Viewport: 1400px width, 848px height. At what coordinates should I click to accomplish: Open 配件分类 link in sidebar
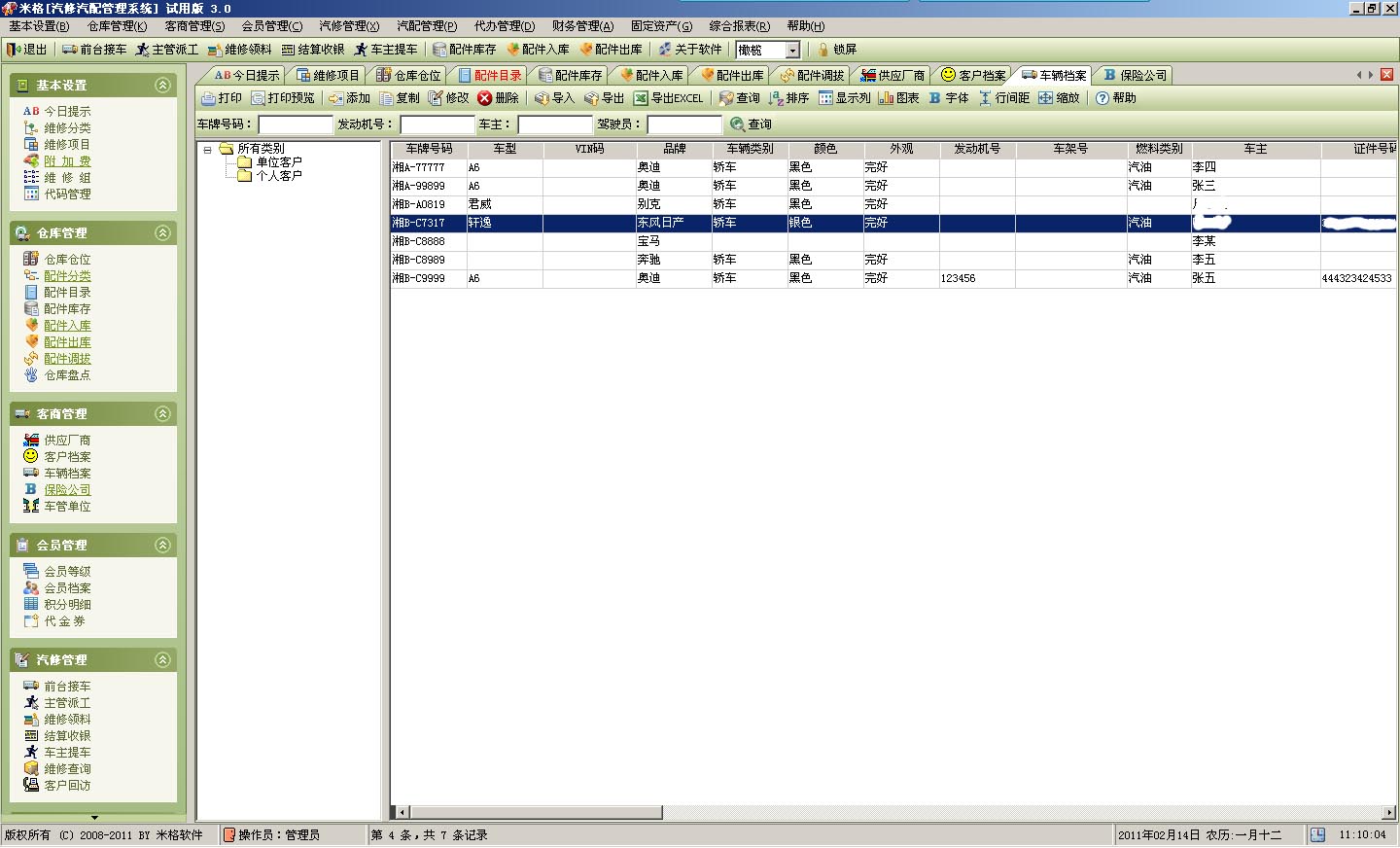pos(67,276)
